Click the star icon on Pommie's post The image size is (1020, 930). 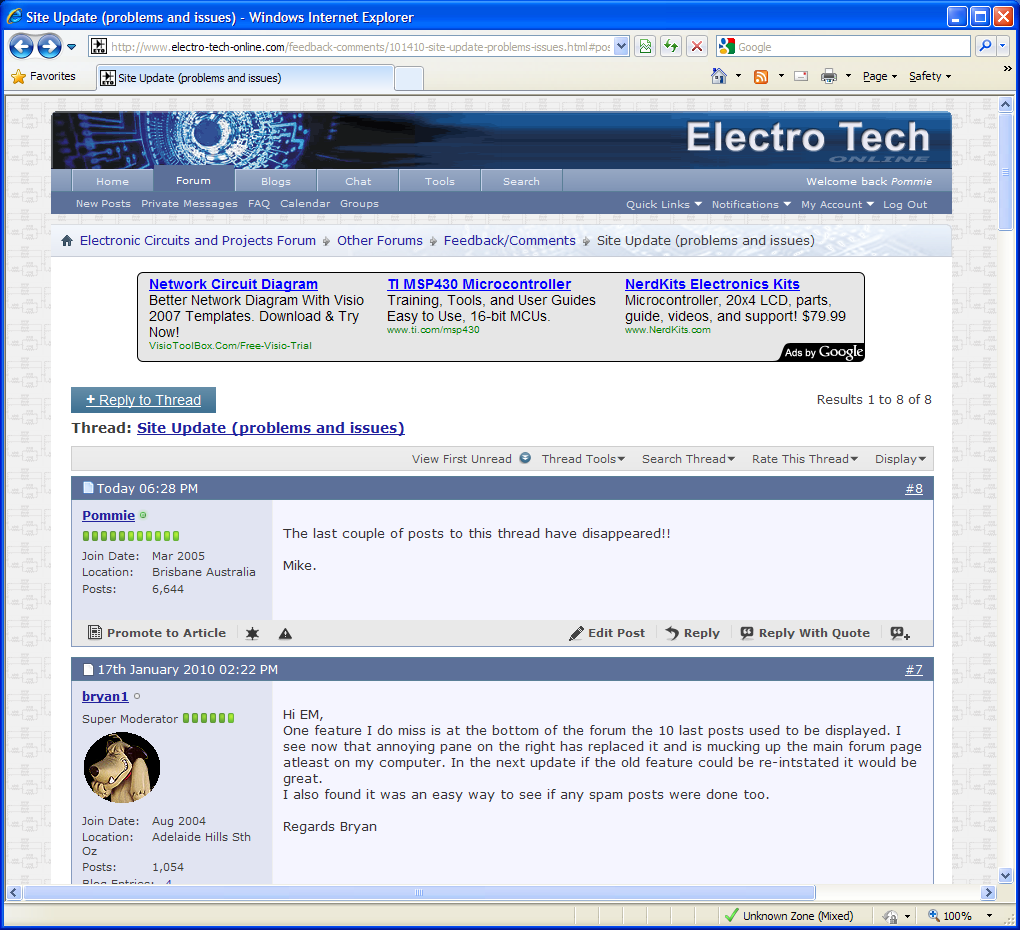coord(252,633)
